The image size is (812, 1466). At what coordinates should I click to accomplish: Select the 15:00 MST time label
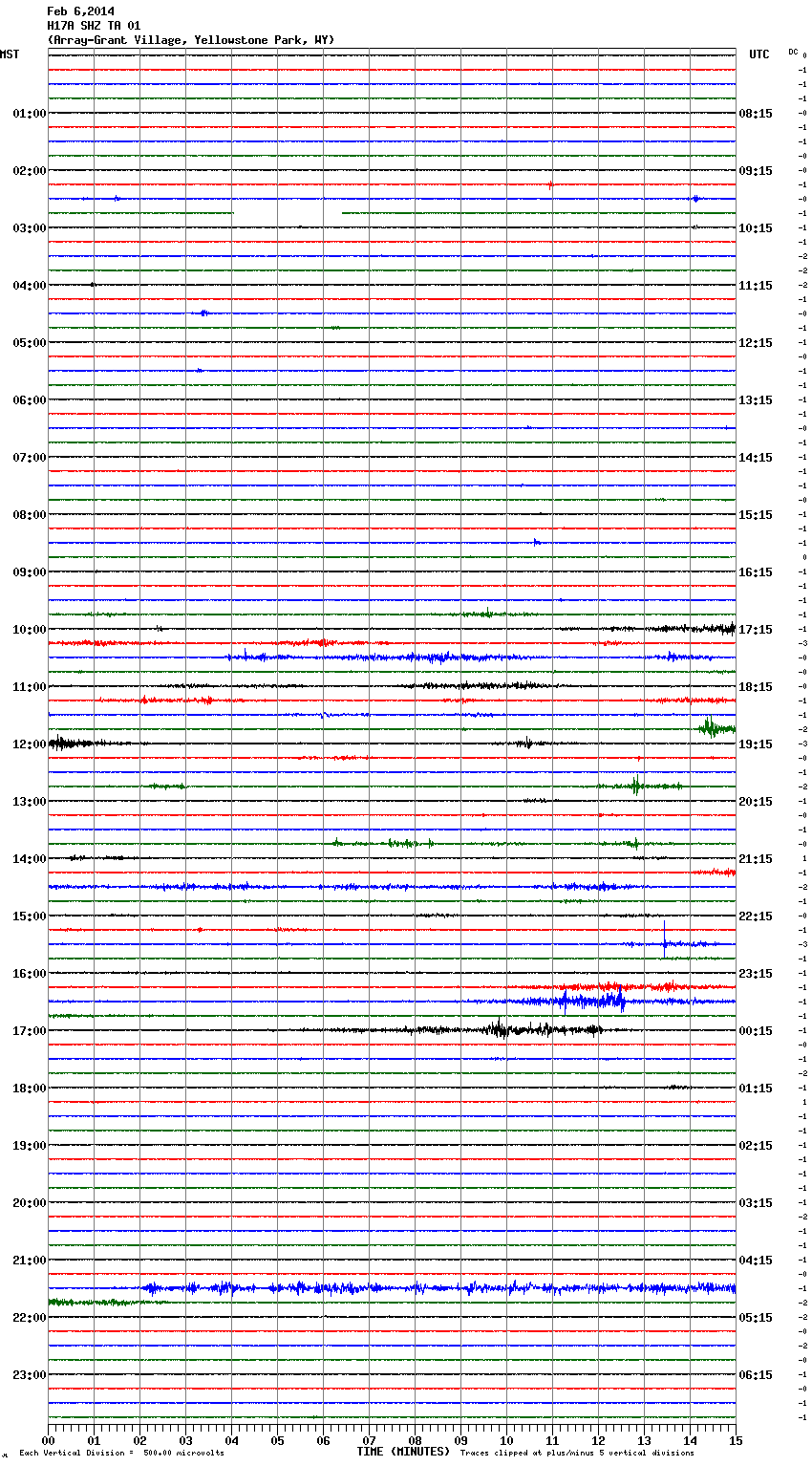[x=30, y=916]
